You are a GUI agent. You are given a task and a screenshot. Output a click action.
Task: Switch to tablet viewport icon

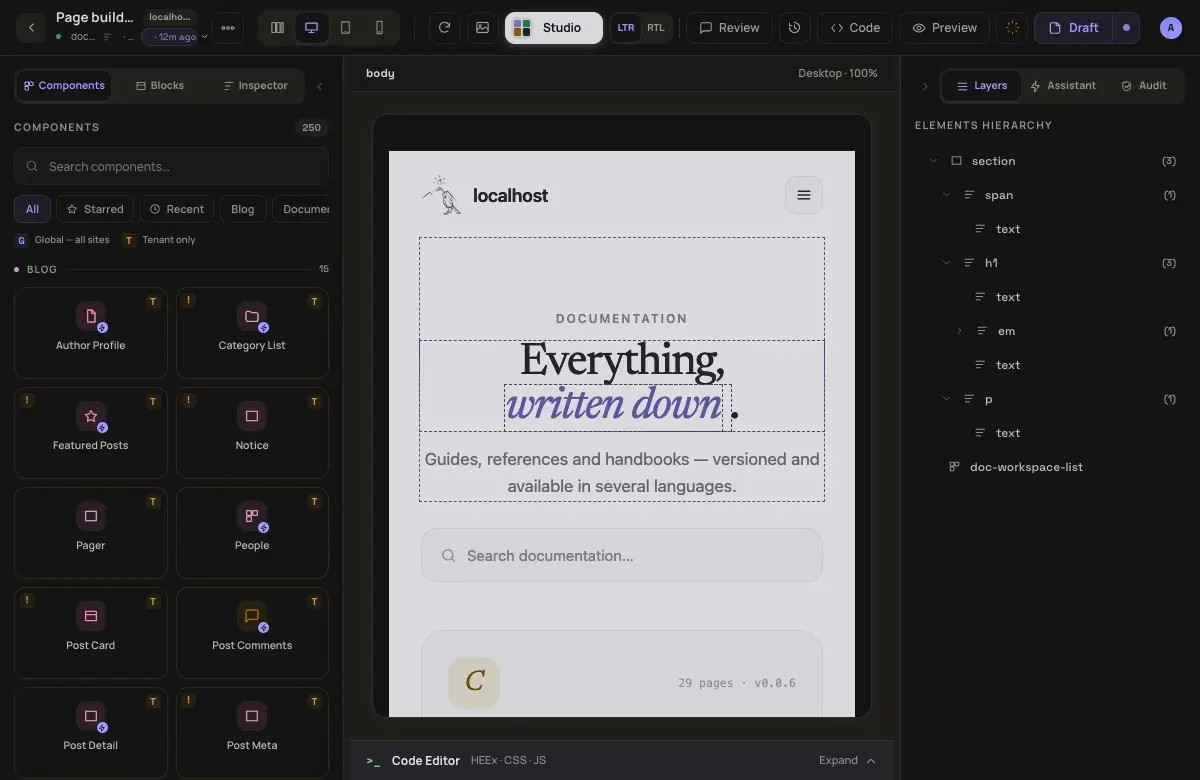coord(346,28)
